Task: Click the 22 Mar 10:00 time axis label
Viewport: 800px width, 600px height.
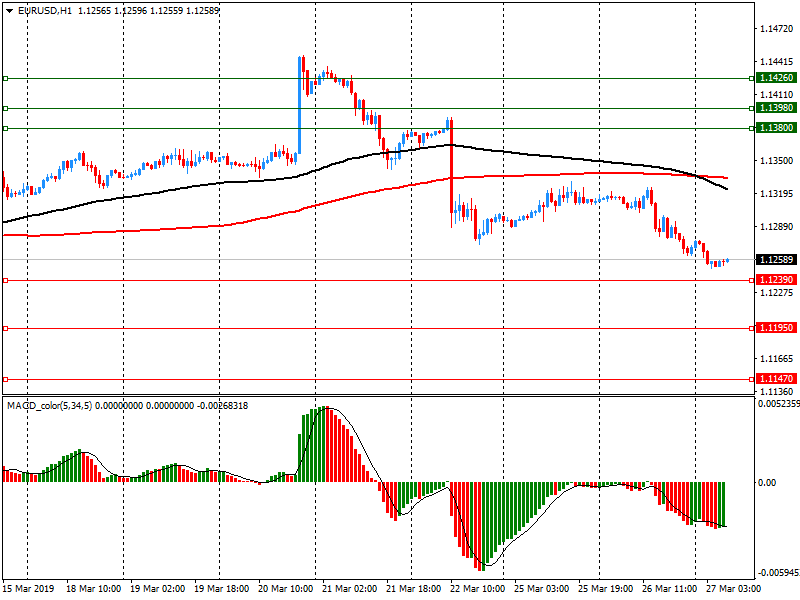Action: 476,590
